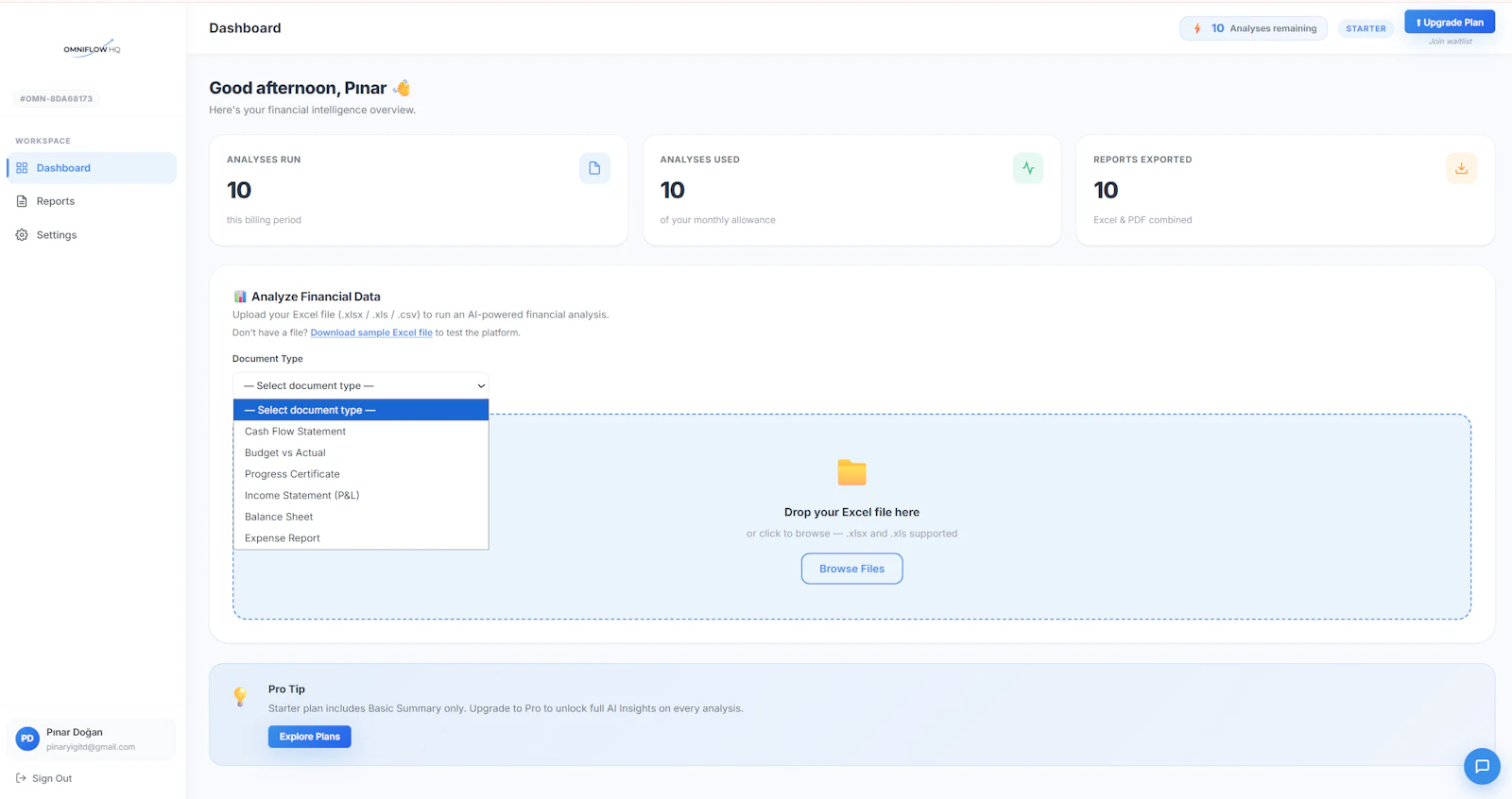Screen dimensions: 1512x799
Task: Click the 'Drop your Excel file here' text
Action: (x=851, y=512)
